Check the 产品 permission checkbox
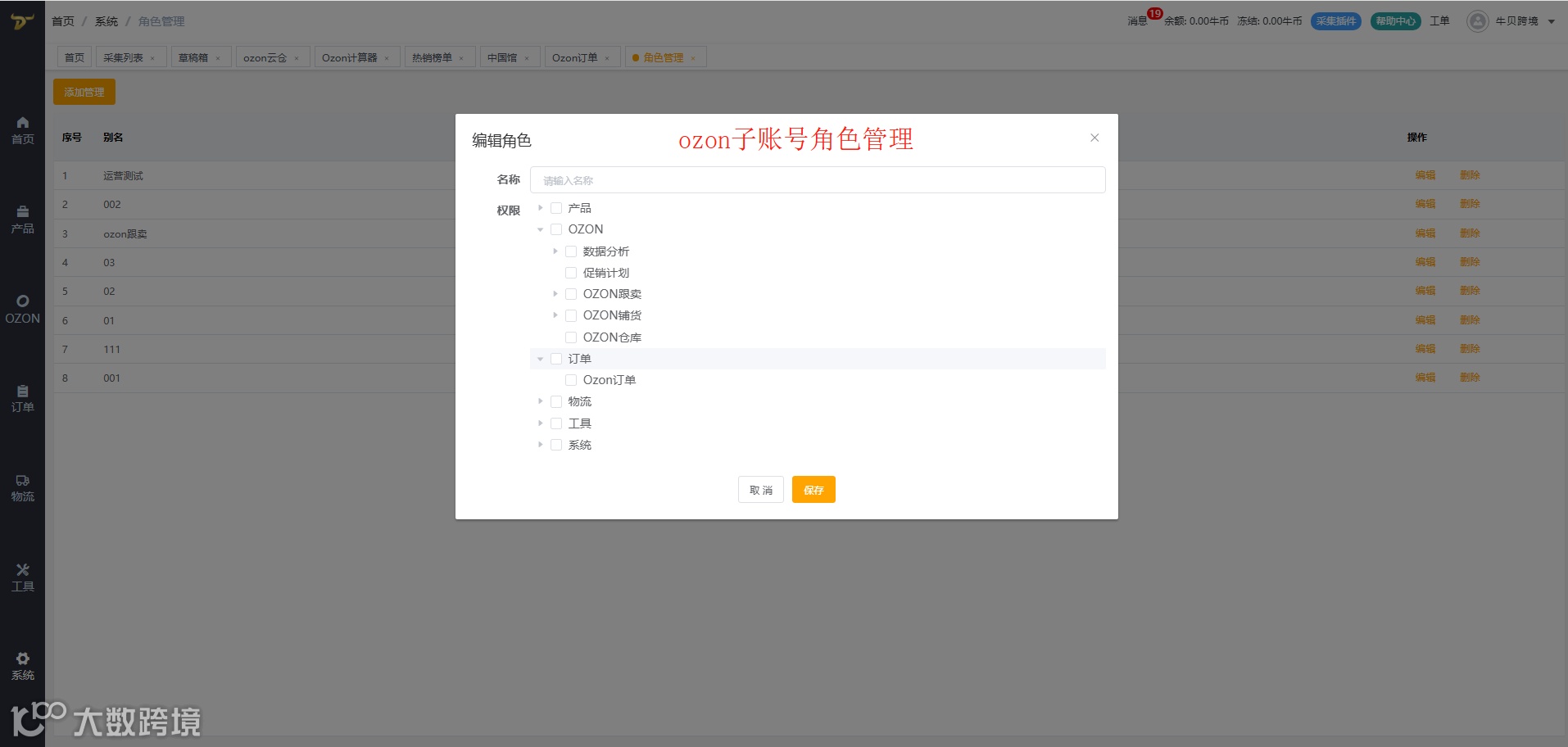 point(556,208)
